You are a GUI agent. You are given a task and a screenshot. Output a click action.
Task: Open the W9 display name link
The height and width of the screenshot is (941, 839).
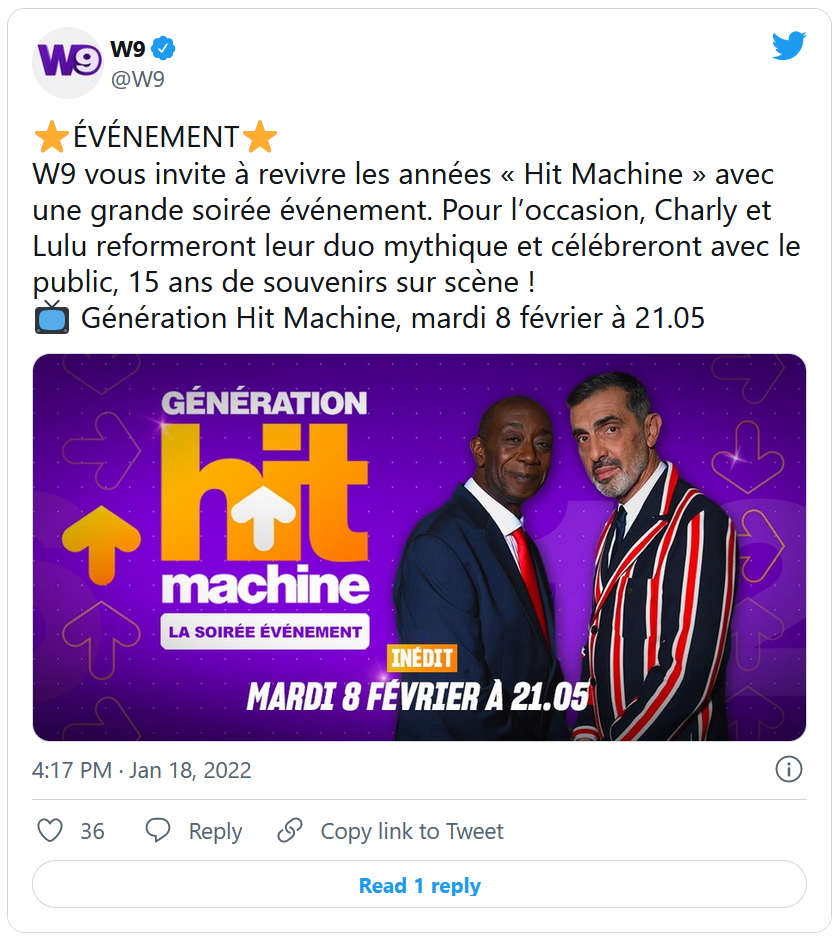tap(128, 48)
